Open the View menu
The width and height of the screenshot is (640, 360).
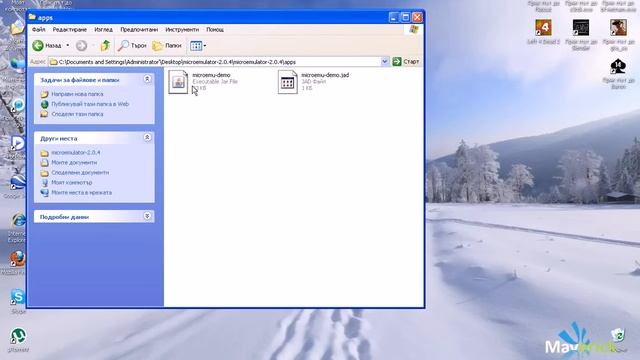103,29
